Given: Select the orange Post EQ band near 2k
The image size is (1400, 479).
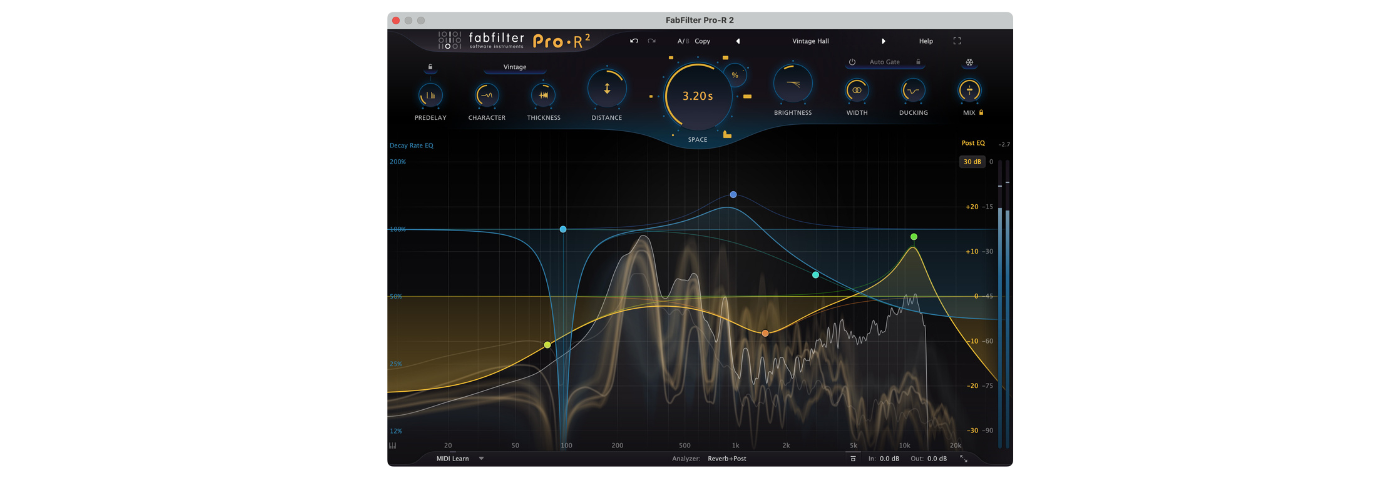Looking at the screenshot, I should pos(765,333).
